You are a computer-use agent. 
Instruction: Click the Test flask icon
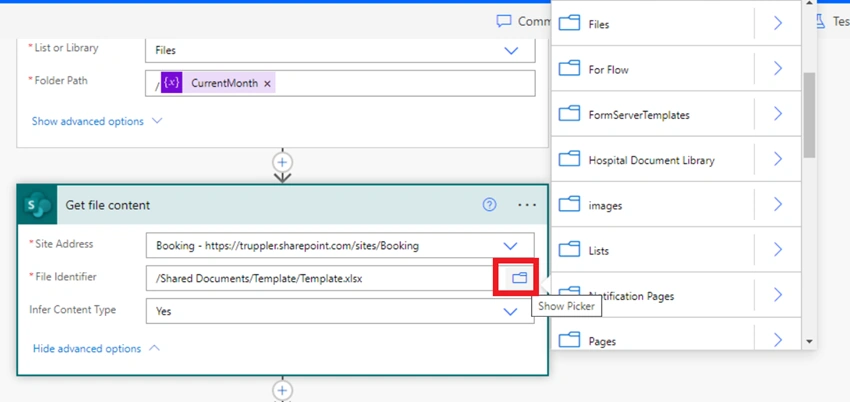[x=822, y=21]
